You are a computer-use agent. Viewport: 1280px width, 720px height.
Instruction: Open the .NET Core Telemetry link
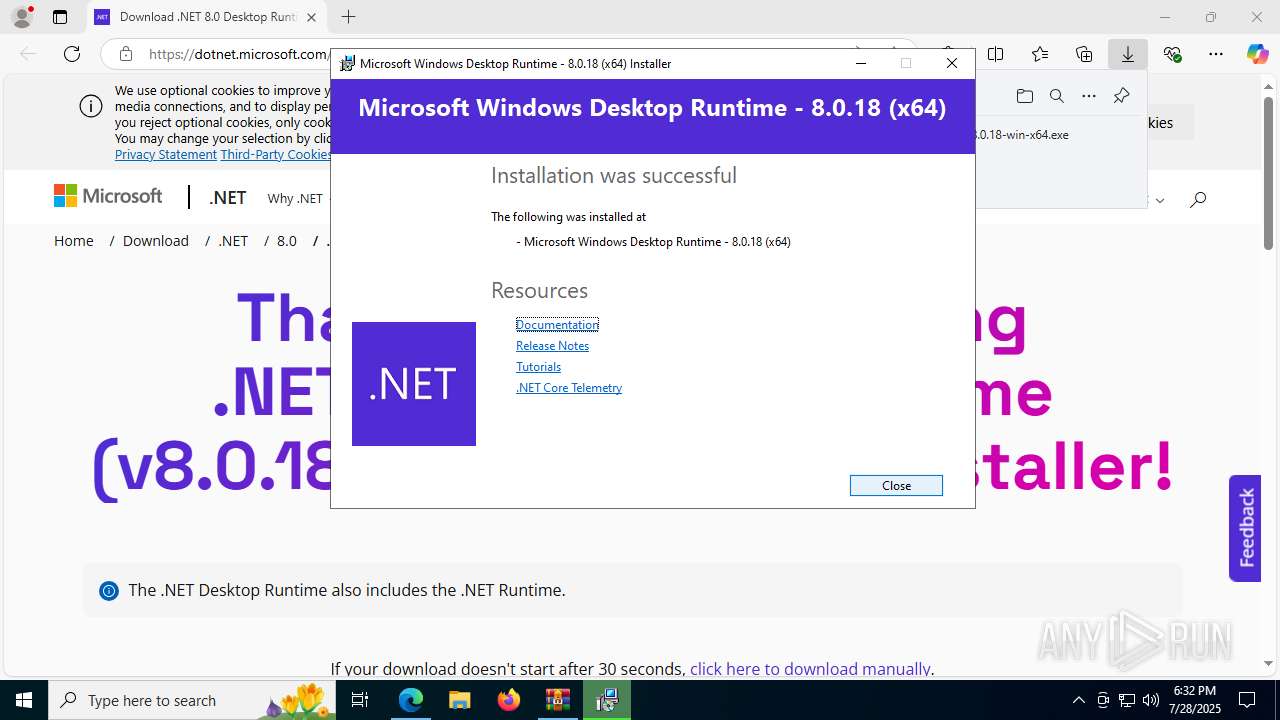click(569, 387)
